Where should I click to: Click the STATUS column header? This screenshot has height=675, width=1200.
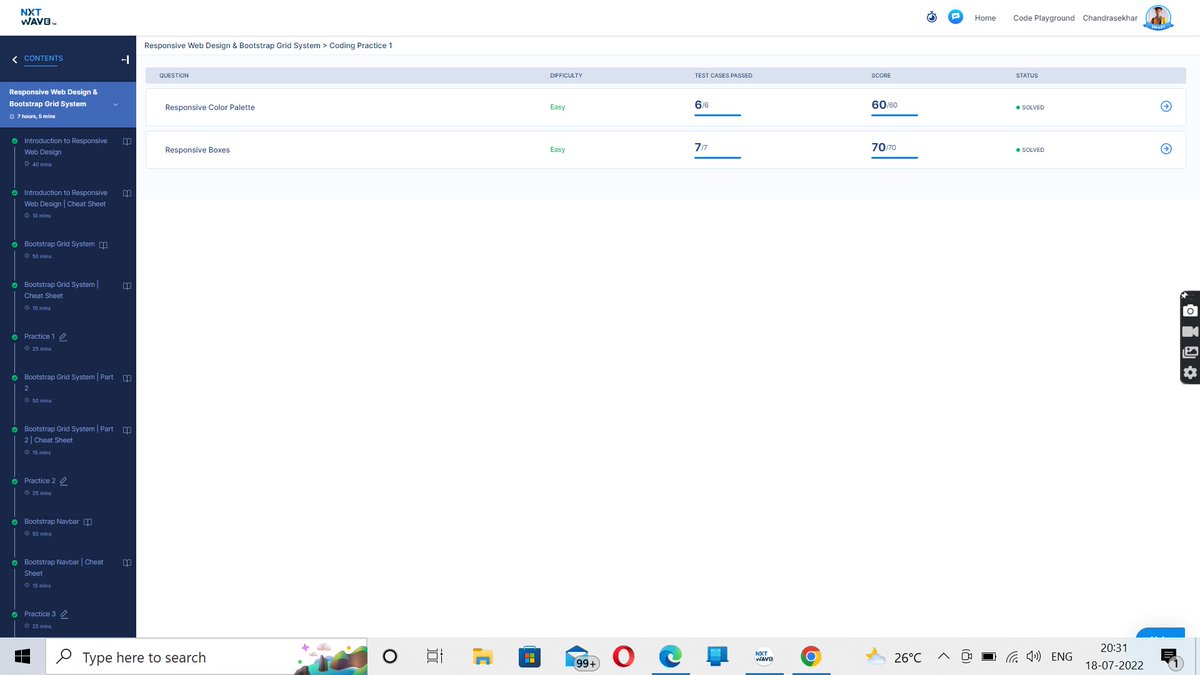(1027, 76)
